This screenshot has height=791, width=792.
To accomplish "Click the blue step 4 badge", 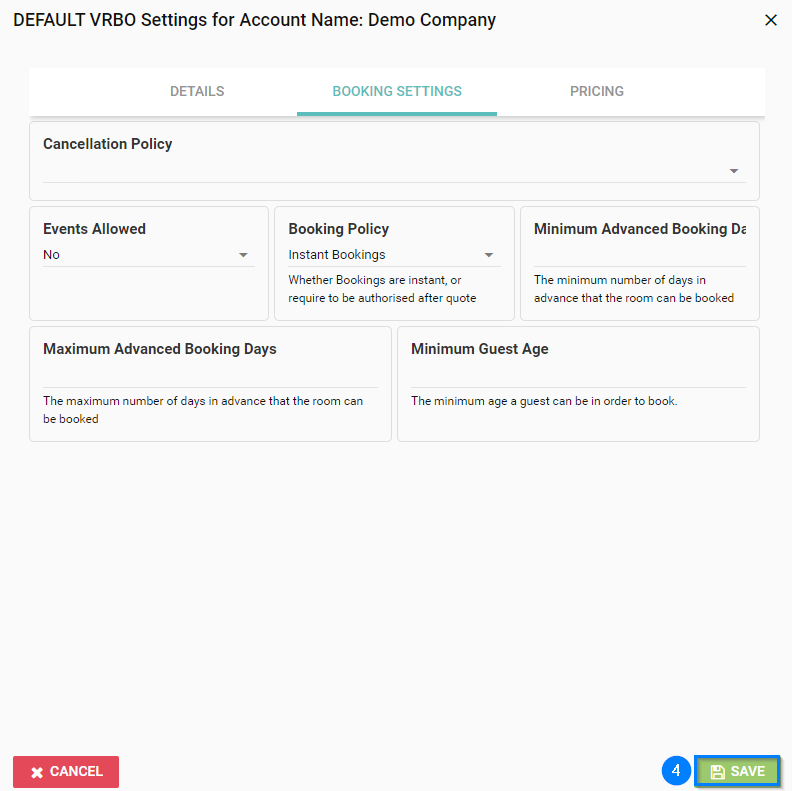I will [676, 771].
